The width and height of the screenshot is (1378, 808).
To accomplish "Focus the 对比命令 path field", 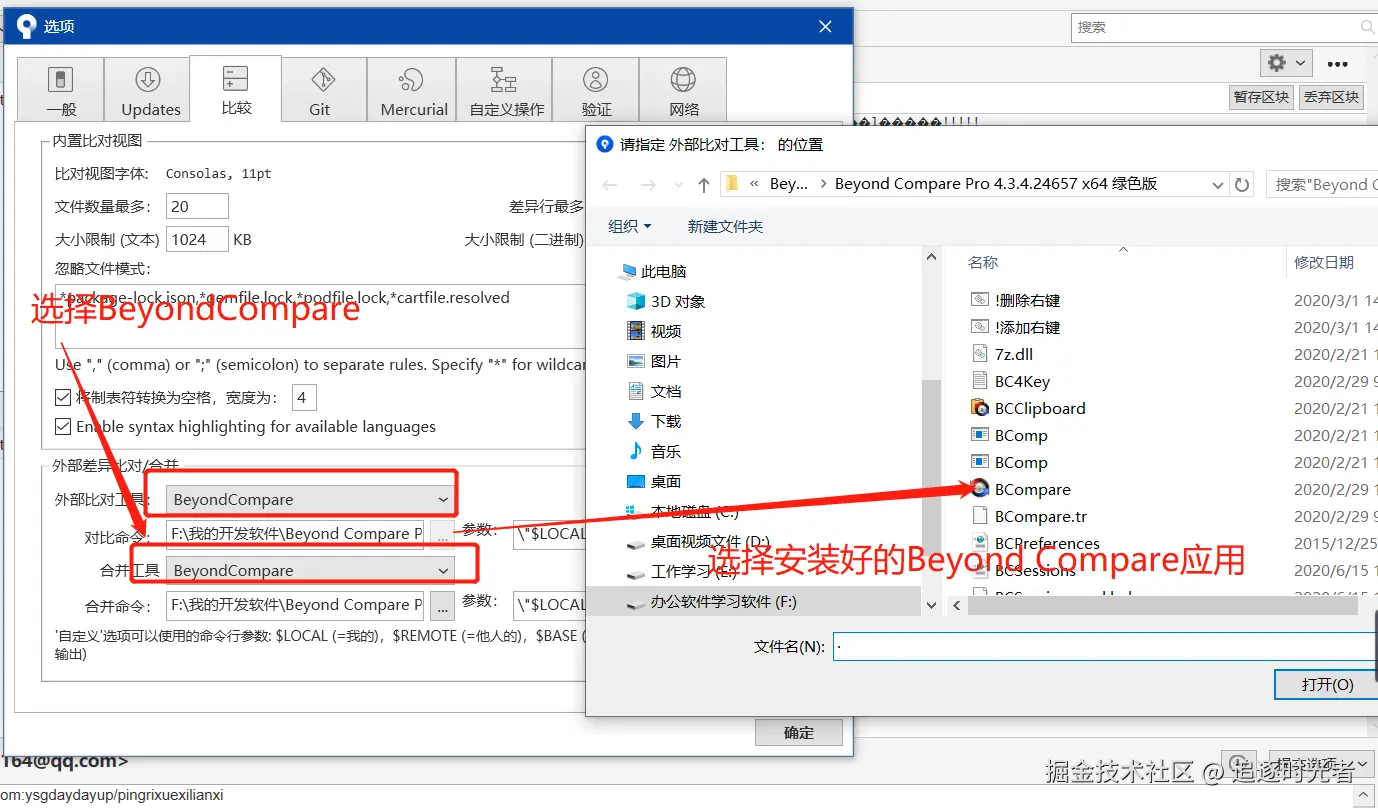I will point(295,534).
